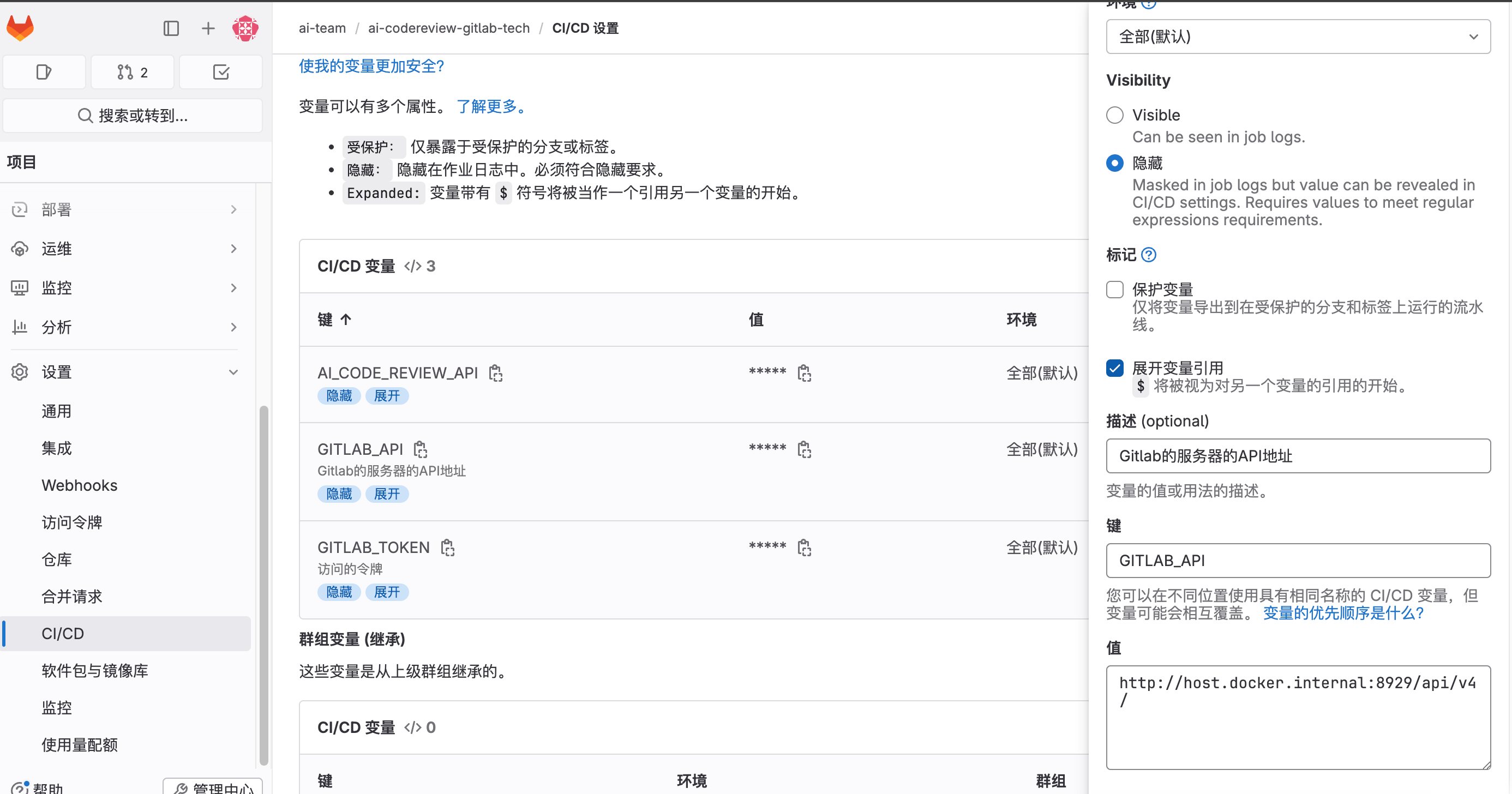This screenshot has width=1512, height=794.
Task: Select the Visible radio option
Action: [x=1114, y=115]
